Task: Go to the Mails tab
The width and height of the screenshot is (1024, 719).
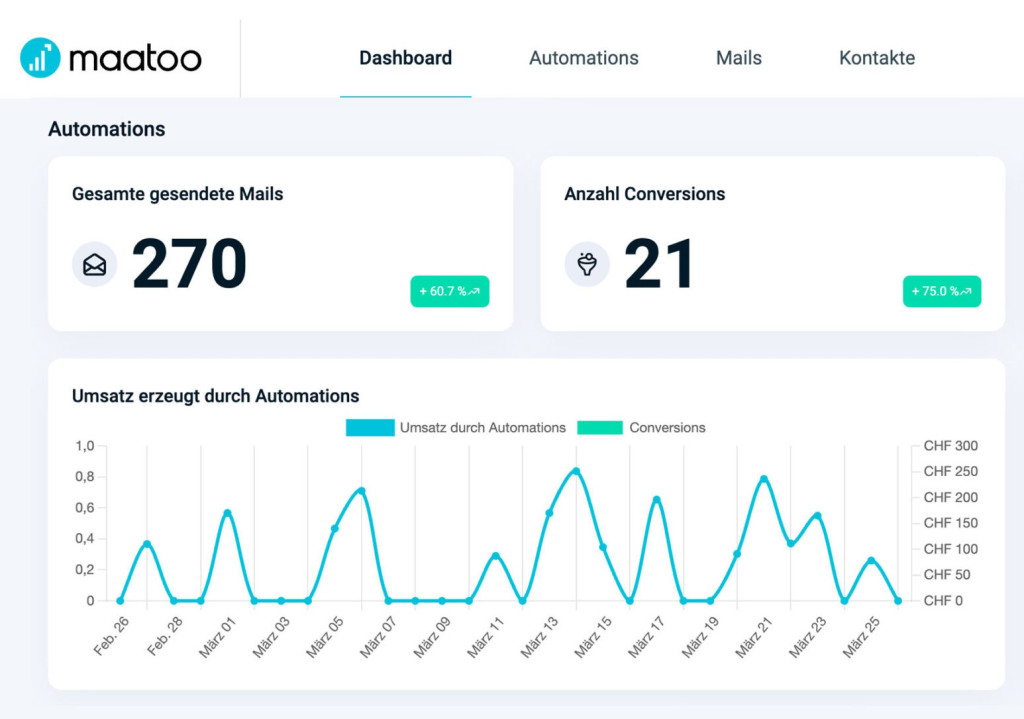Action: click(x=739, y=58)
